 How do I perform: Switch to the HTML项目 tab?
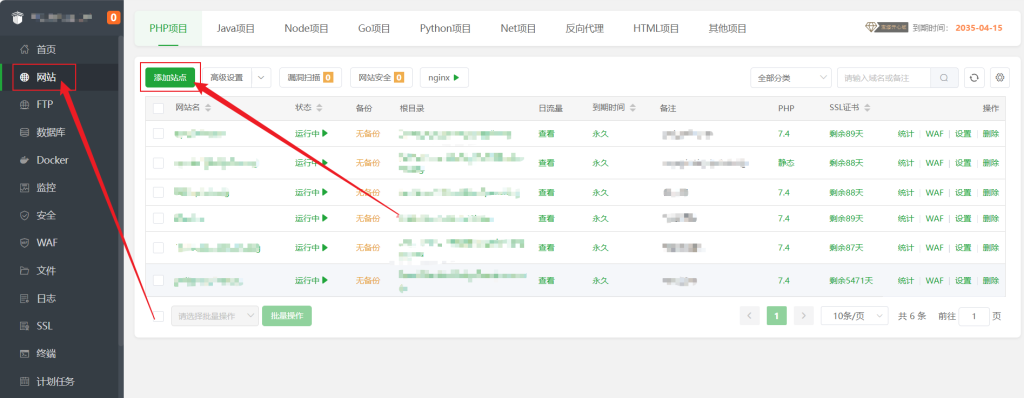click(656, 28)
